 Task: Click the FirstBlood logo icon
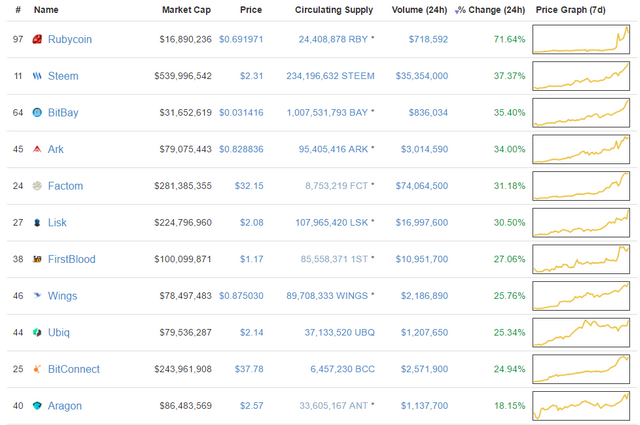click(x=37, y=259)
